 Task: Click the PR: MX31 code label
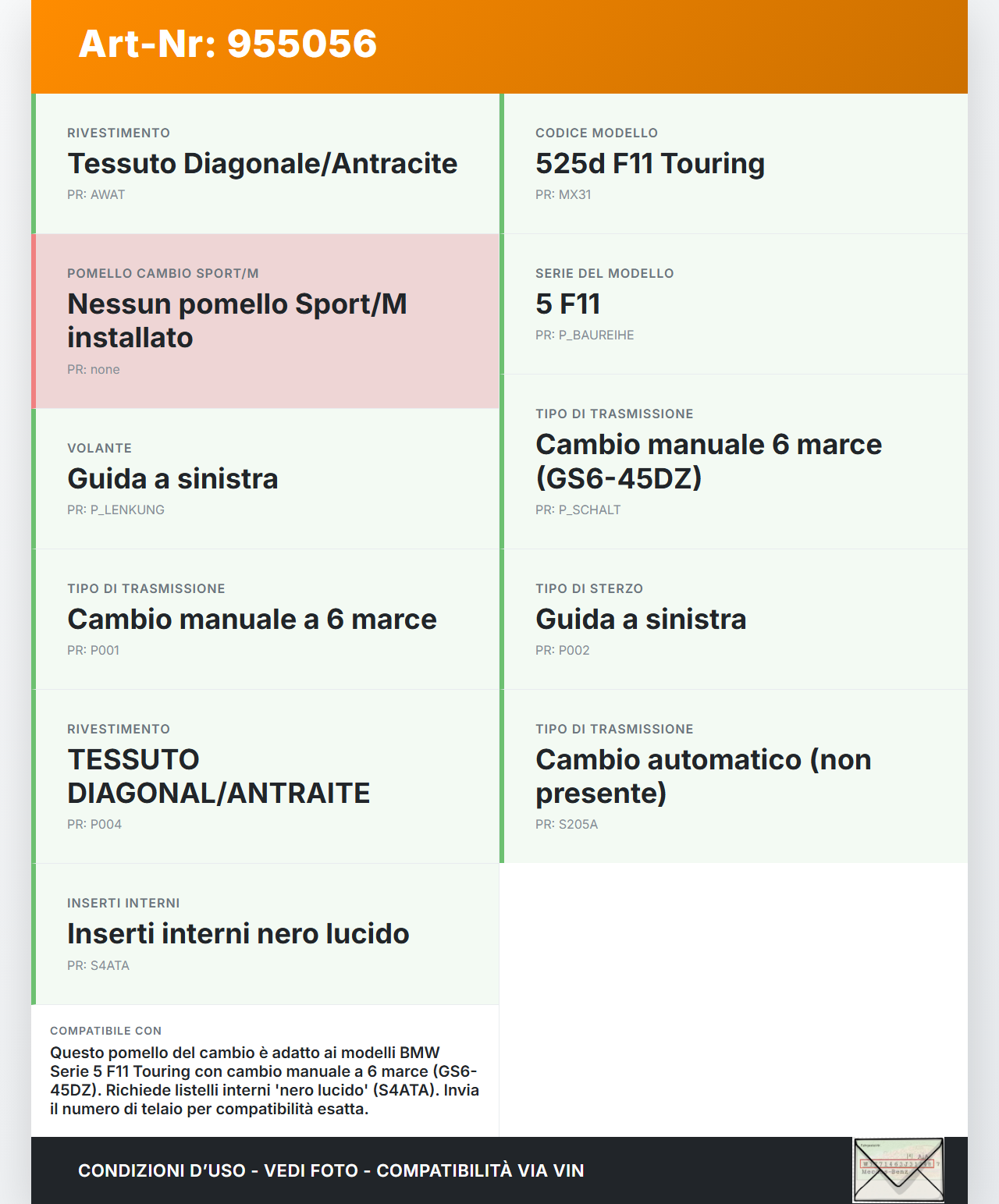pyautogui.click(x=563, y=195)
